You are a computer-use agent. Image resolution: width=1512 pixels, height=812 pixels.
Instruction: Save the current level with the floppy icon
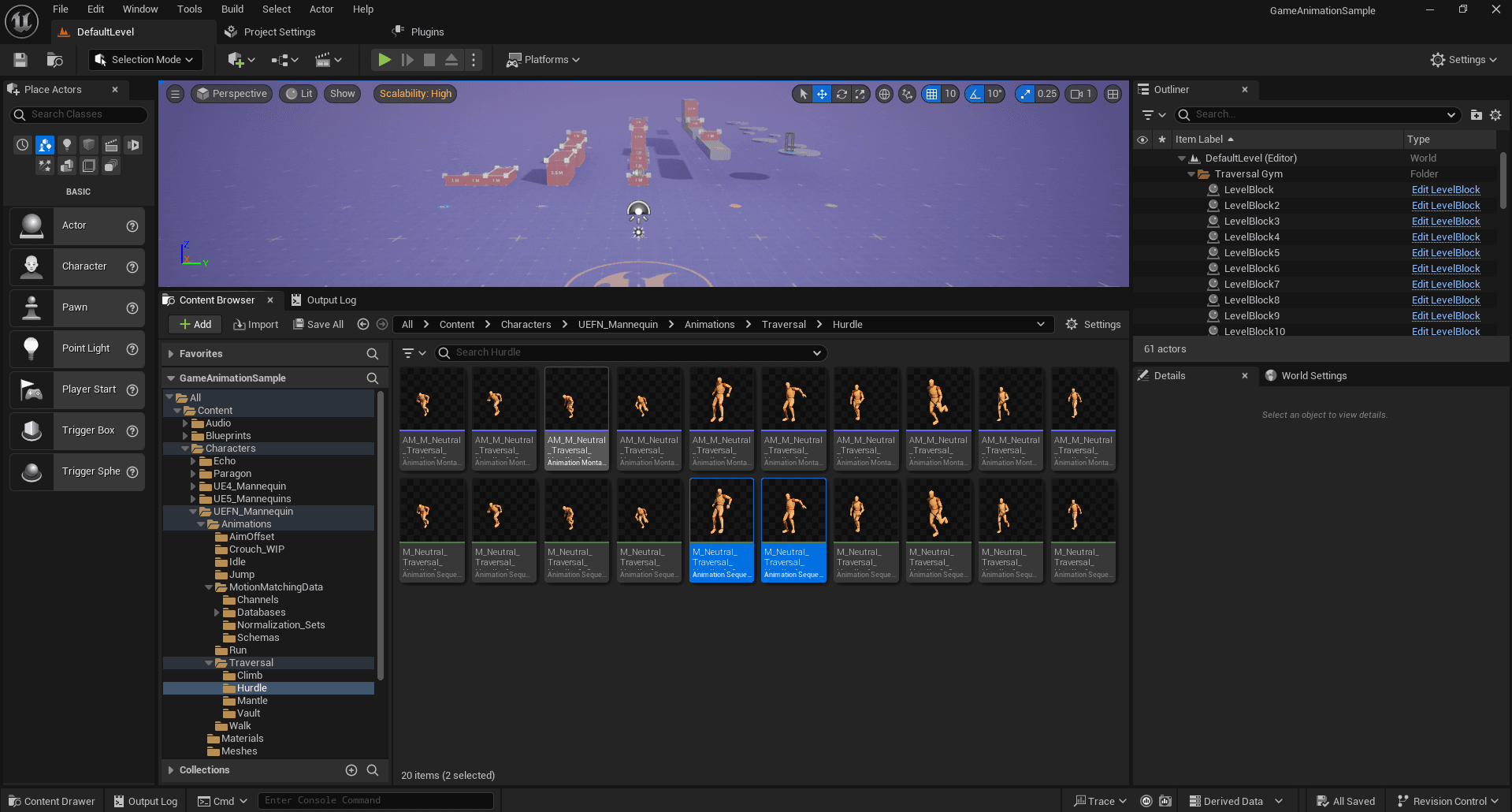tap(20, 60)
